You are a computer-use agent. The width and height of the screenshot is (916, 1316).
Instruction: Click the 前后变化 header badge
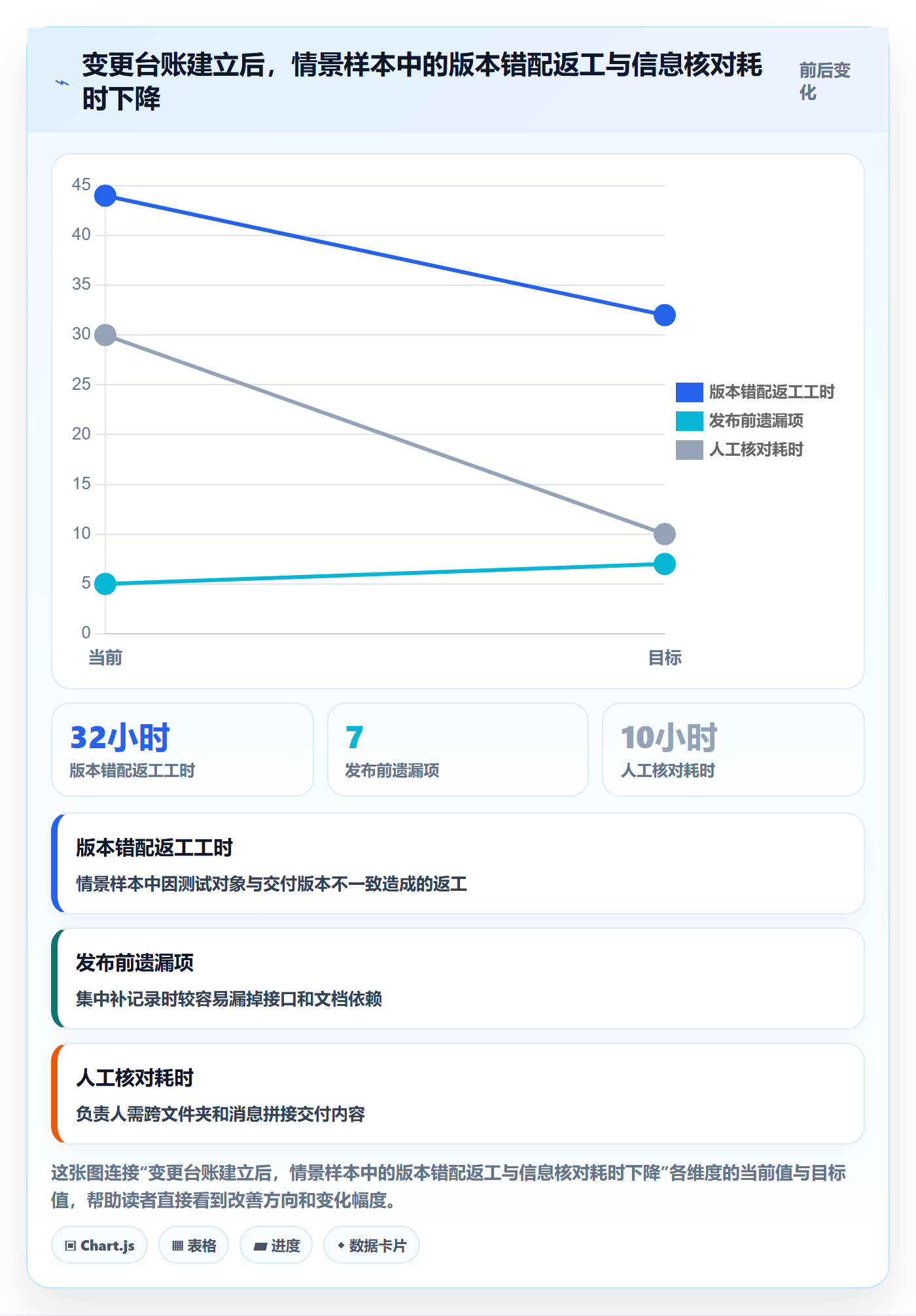[825, 81]
